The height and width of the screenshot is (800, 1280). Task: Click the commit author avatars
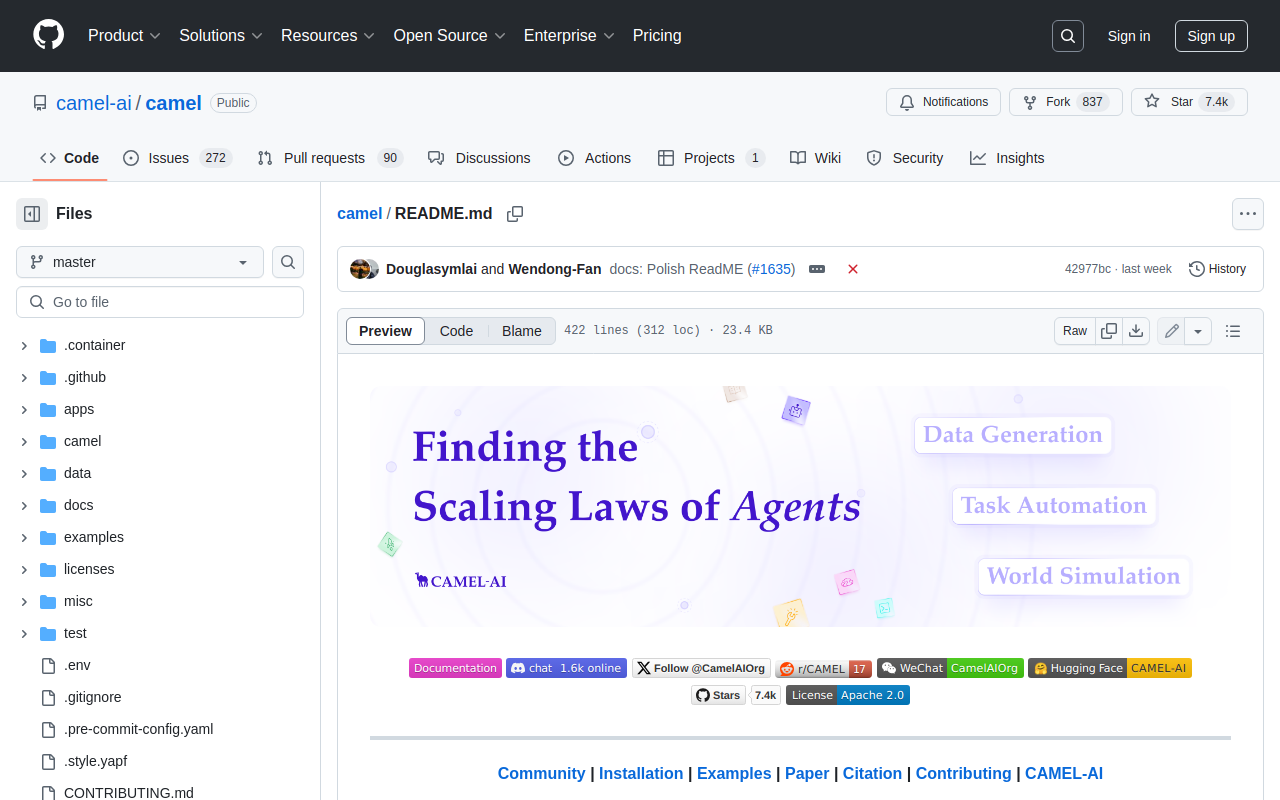click(364, 269)
